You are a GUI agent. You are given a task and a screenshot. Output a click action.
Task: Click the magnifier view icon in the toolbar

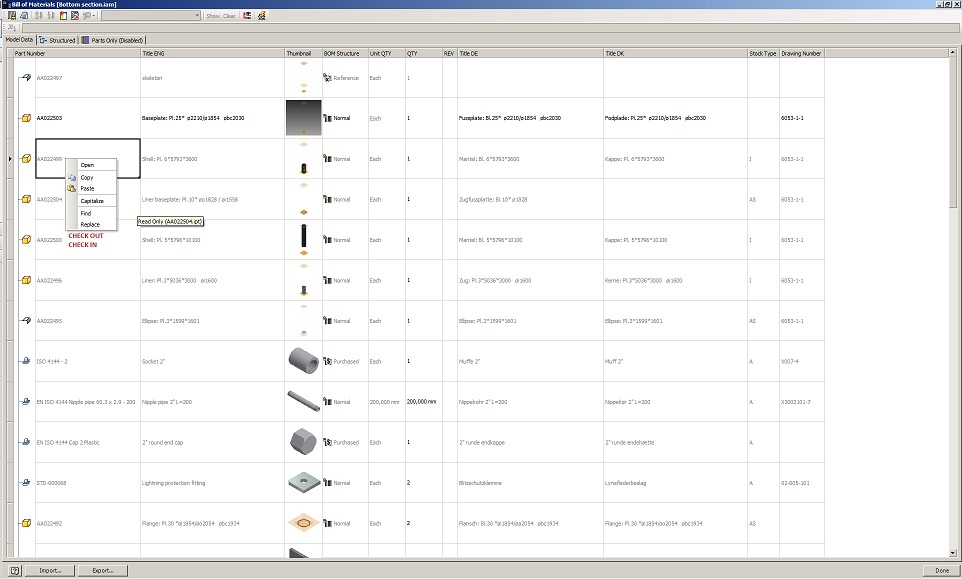(23, 14)
